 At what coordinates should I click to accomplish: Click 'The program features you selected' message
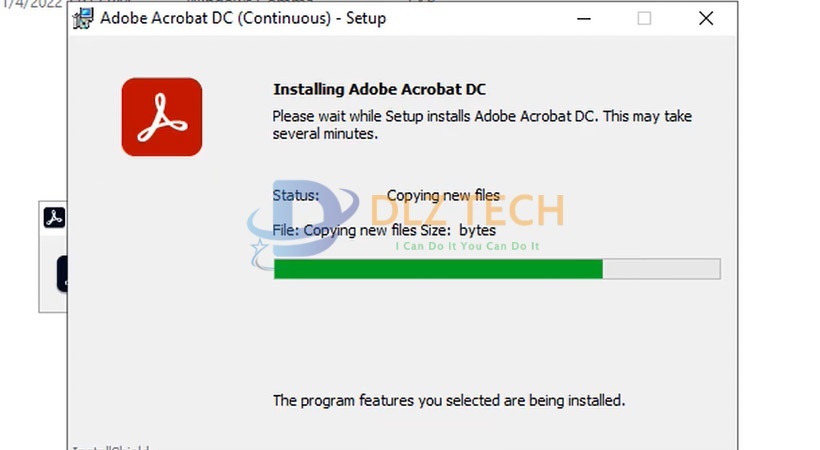[x=449, y=401]
